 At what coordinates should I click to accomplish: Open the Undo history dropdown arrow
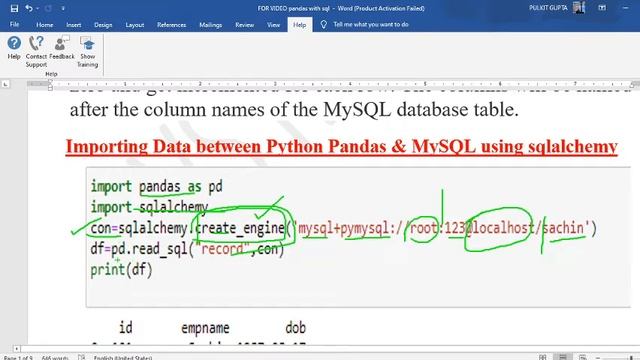[x=38, y=9]
